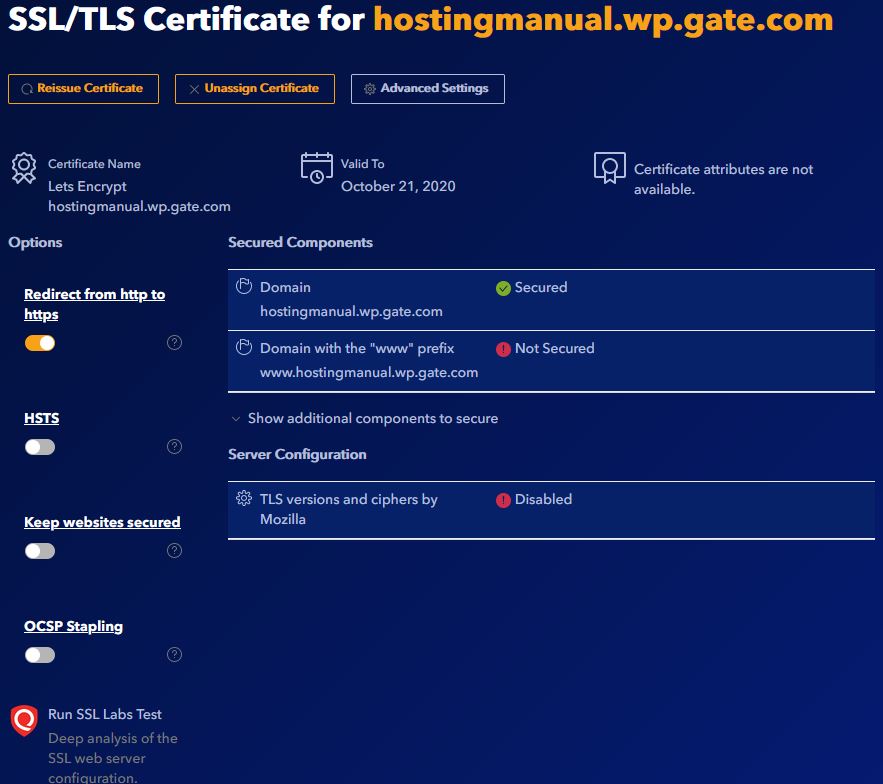Click the certificate attributes ribbon icon
The image size is (883, 784).
(610, 169)
